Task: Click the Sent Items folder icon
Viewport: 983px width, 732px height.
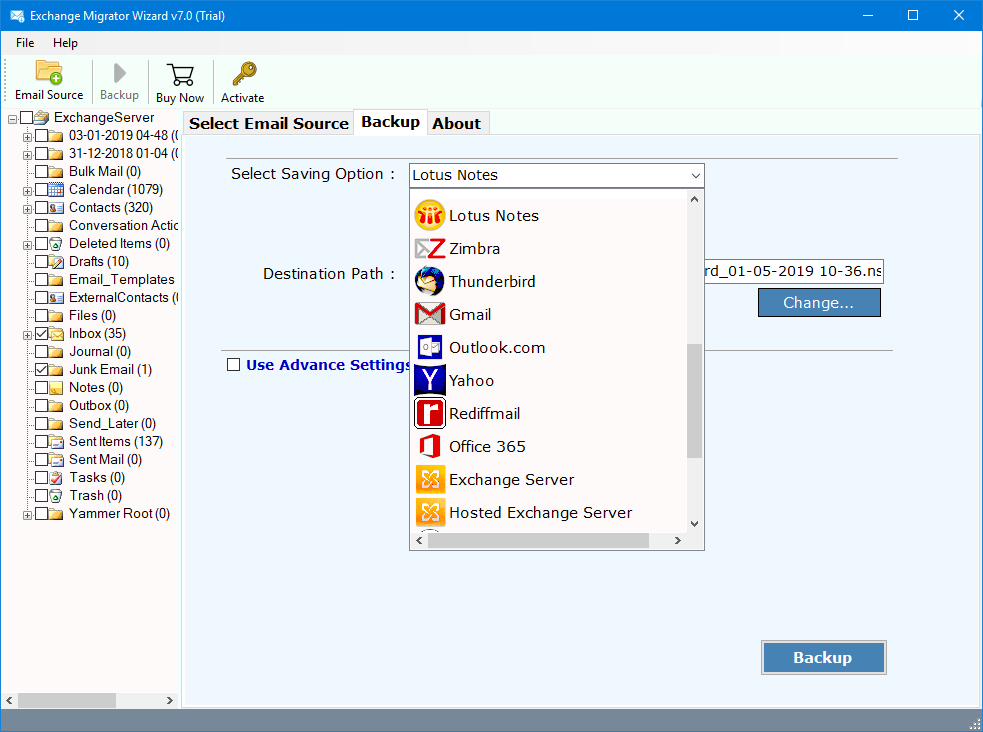Action: (56, 442)
